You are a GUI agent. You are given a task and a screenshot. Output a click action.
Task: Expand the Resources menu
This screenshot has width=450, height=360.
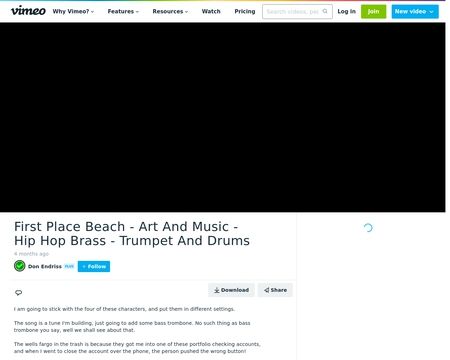point(170,11)
